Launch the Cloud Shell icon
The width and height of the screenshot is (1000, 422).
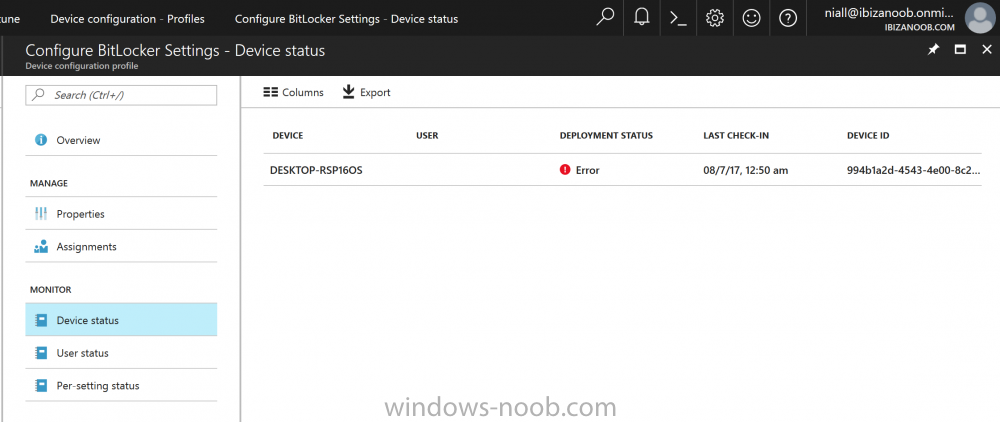pos(678,18)
